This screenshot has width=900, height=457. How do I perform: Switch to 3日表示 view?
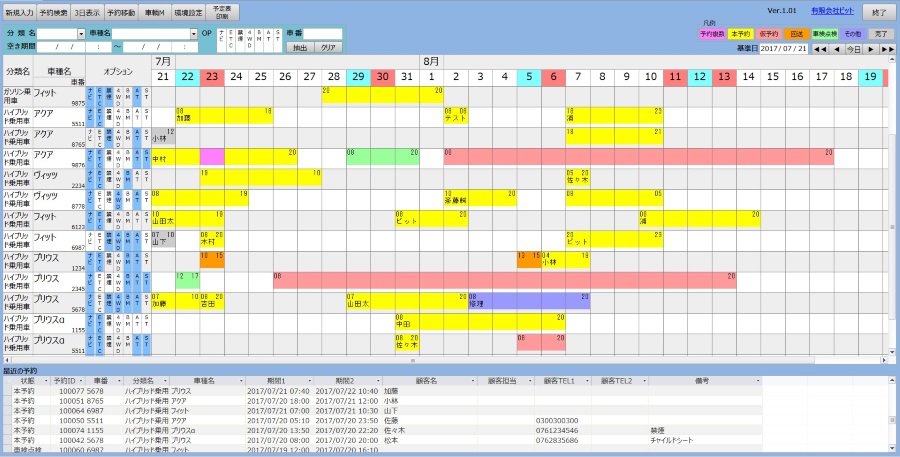point(86,13)
